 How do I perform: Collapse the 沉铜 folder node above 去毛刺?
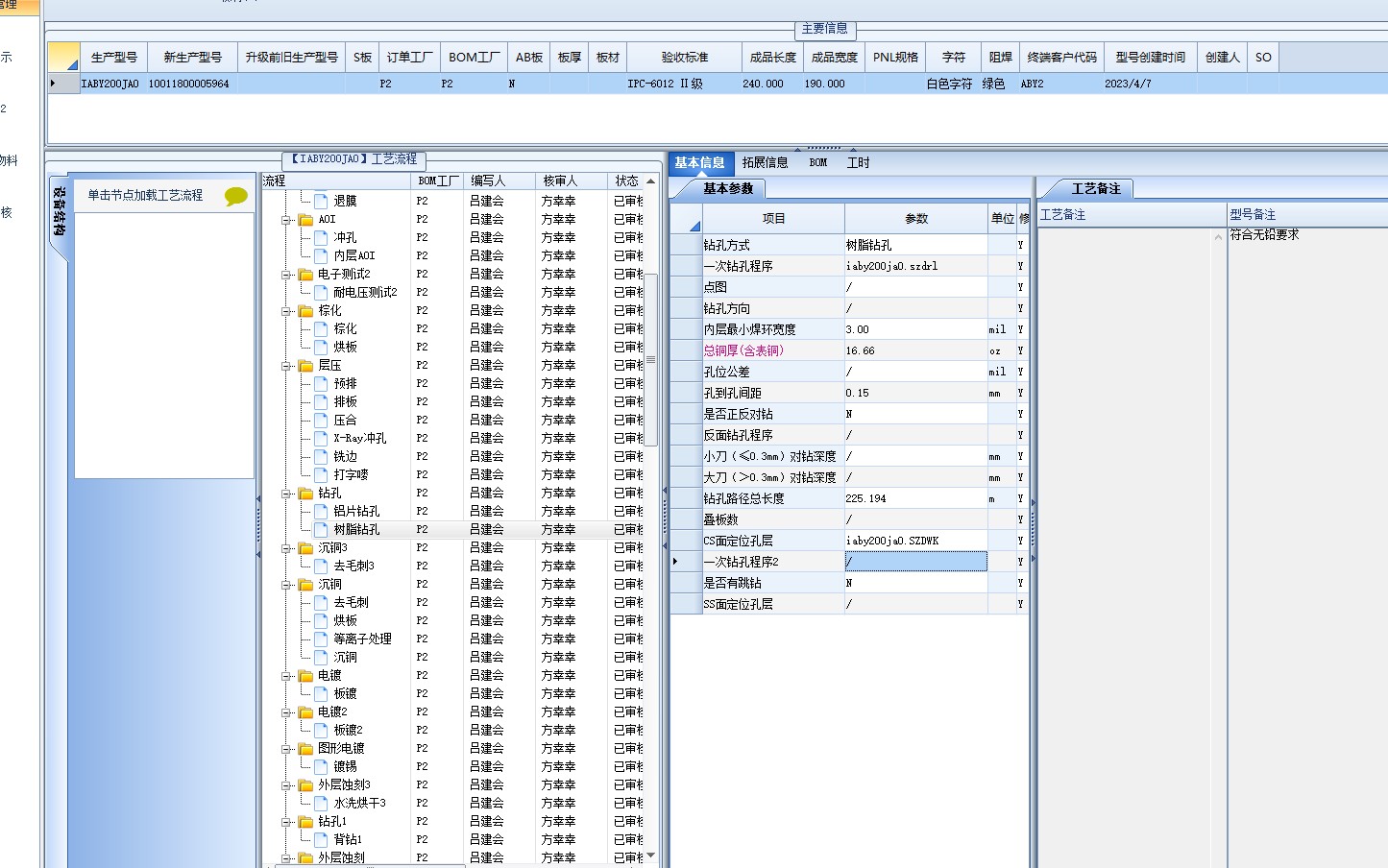pyautogui.click(x=285, y=585)
